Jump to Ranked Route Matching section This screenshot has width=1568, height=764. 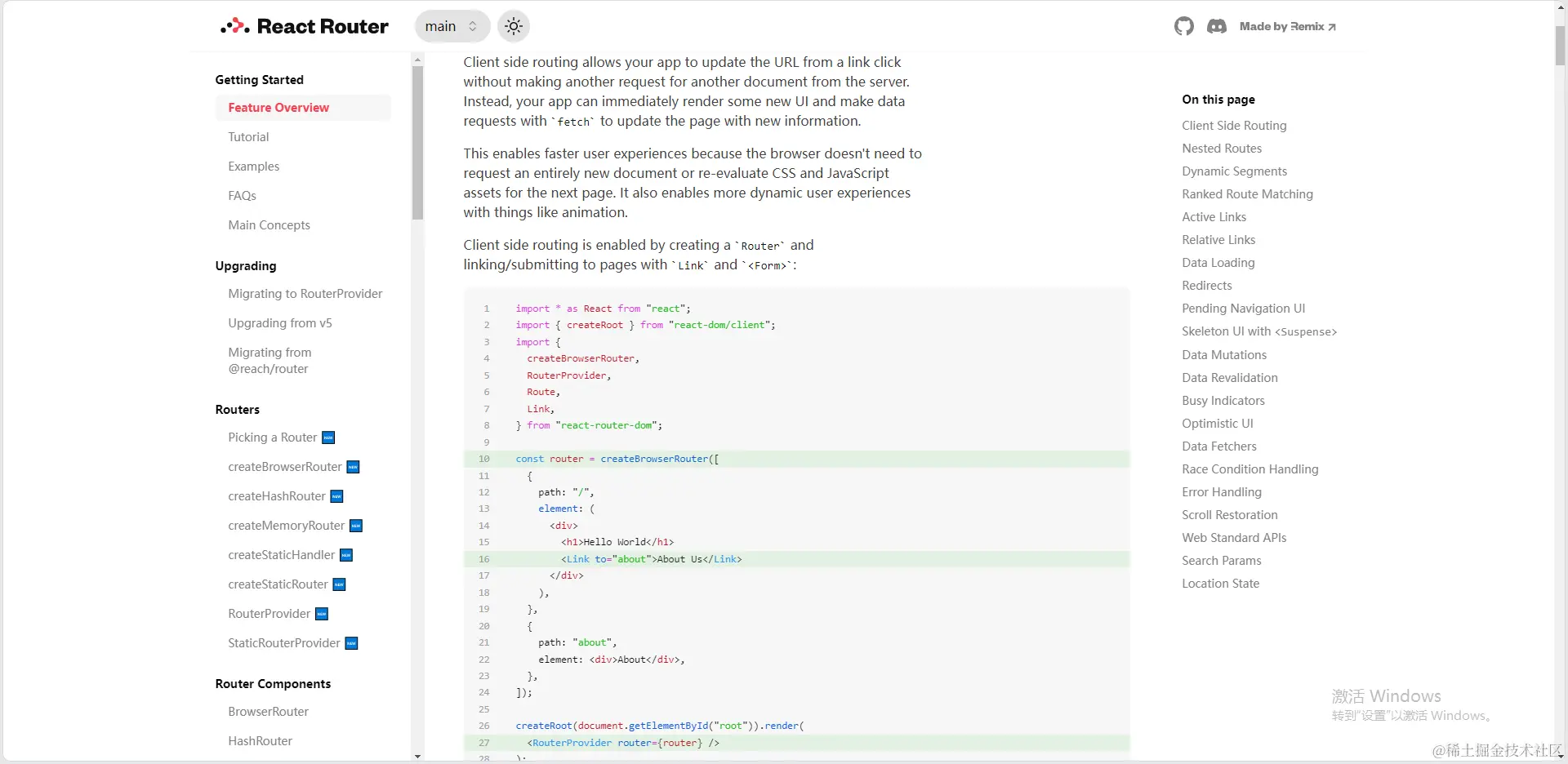(x=1247, y=194)
